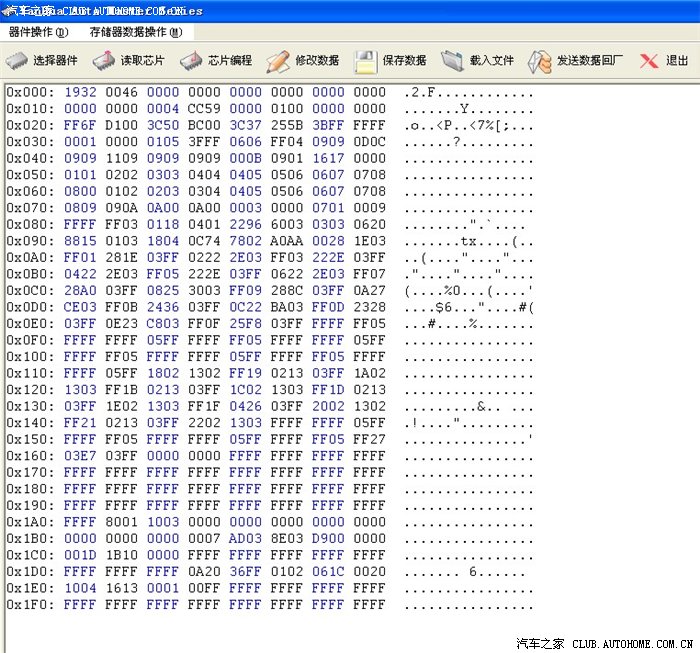The width and height of the screenshot is (700, 653).
Task: Click the 发送数据回厂 (send data) icon
Action: pyautogui.click(x=539, y=61)
